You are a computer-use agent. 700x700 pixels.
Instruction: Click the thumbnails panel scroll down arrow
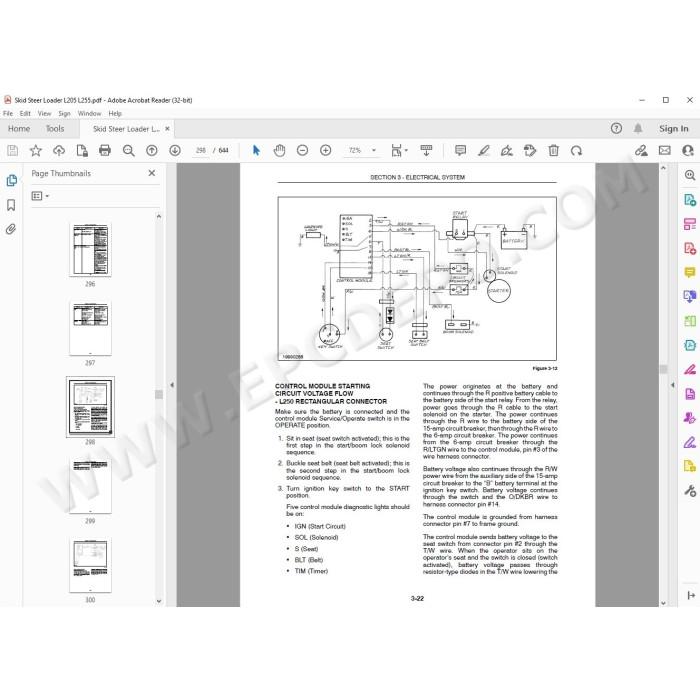pyautogui.click(x=159, y=601)
